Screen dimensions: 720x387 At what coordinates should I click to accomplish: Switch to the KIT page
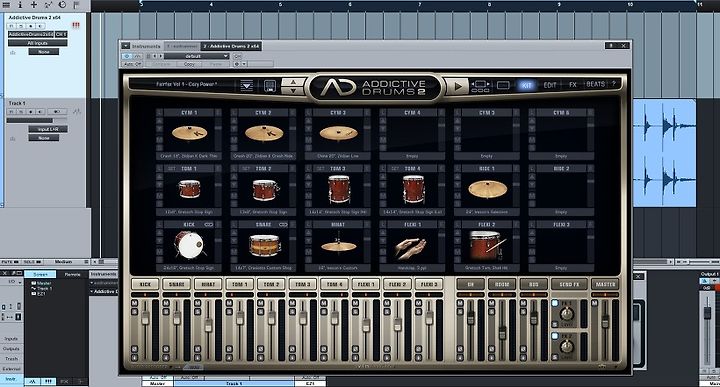coord(526,85)
